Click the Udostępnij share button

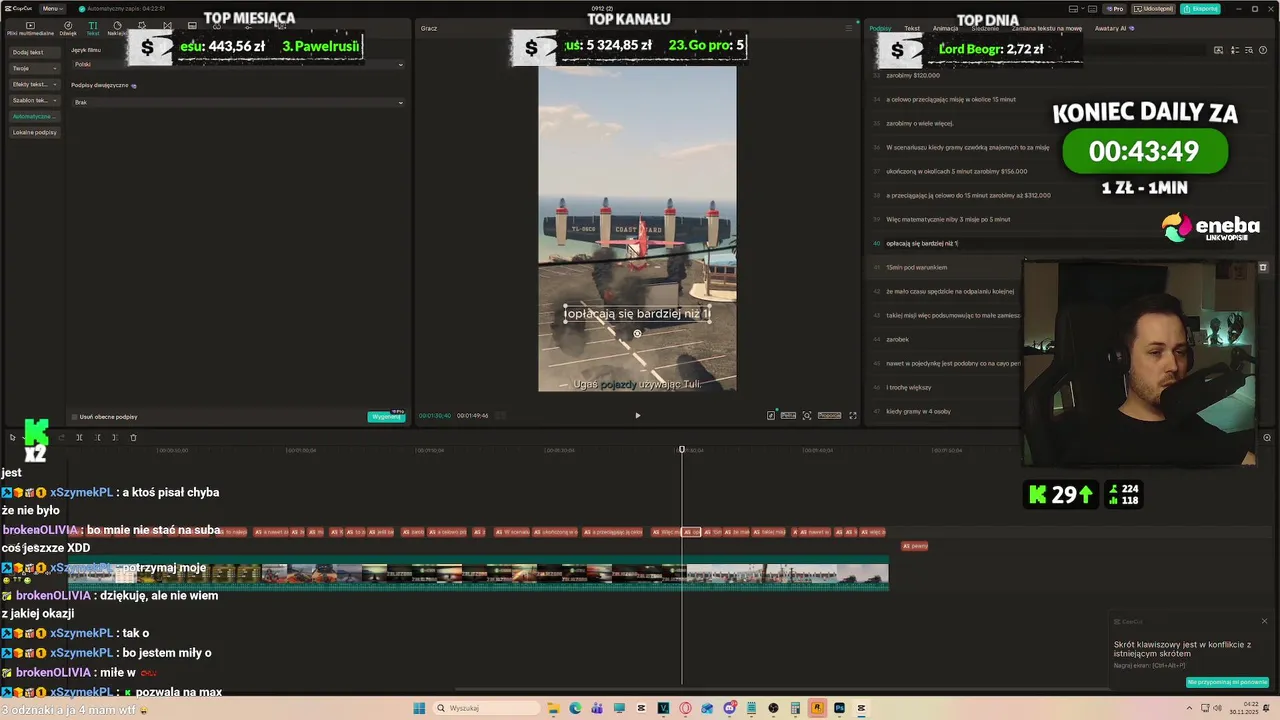click(1154, 8)
